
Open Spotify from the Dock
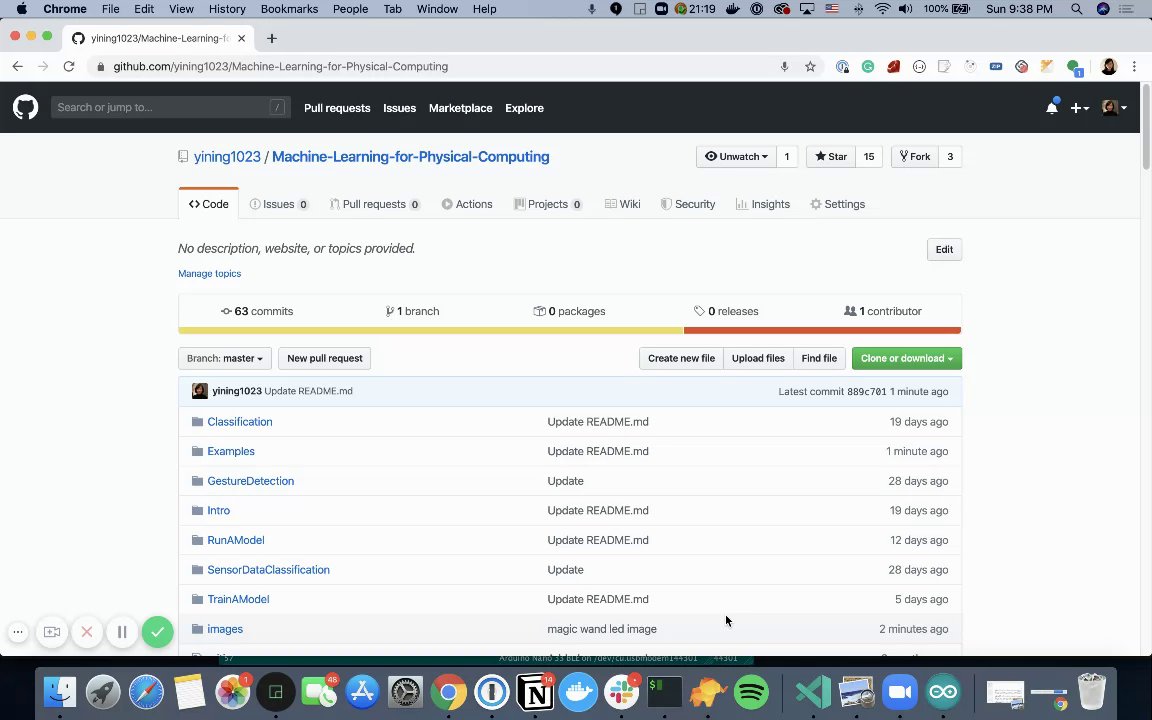(x=751, y=691)
